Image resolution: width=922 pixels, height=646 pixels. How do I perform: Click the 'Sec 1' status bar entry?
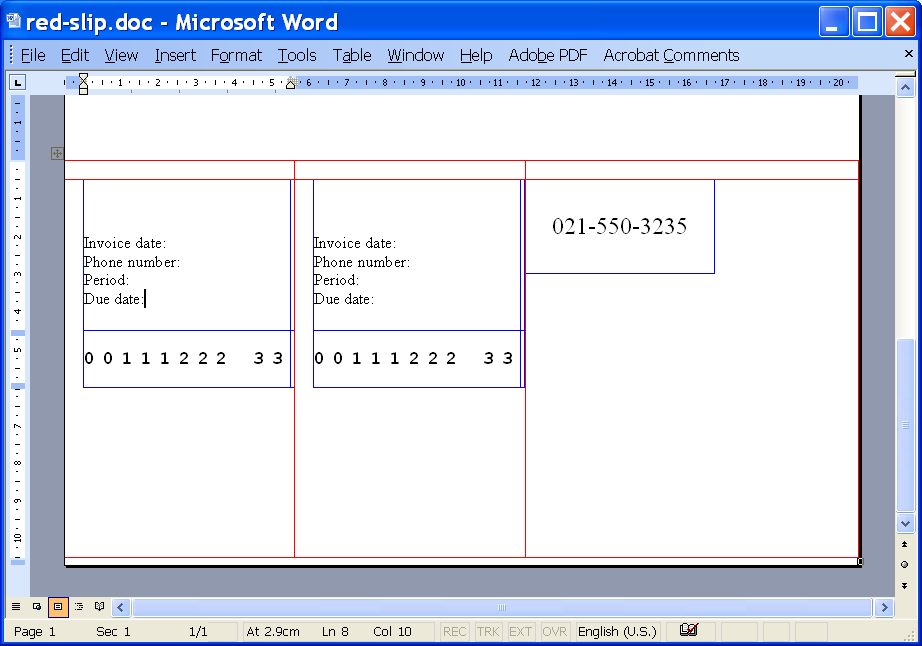(x=113, y=632)
